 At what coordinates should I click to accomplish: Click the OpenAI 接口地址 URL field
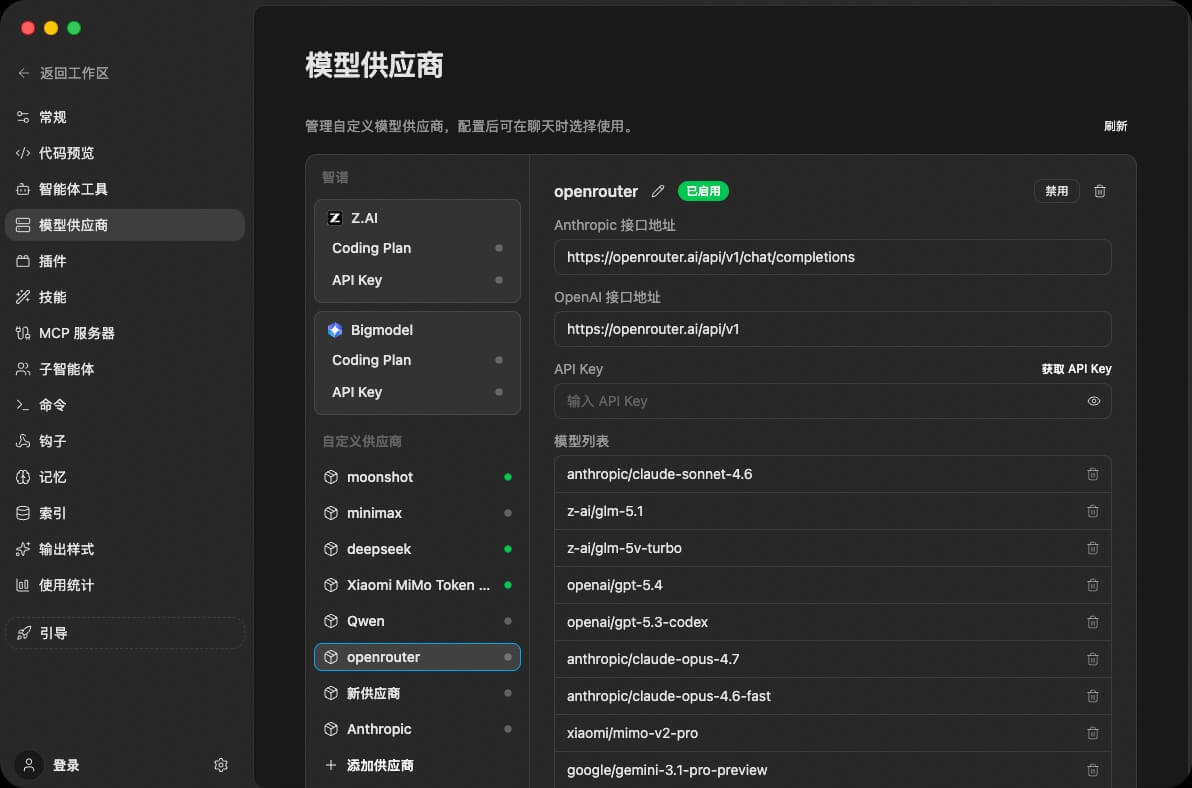(x=832, y=329)
